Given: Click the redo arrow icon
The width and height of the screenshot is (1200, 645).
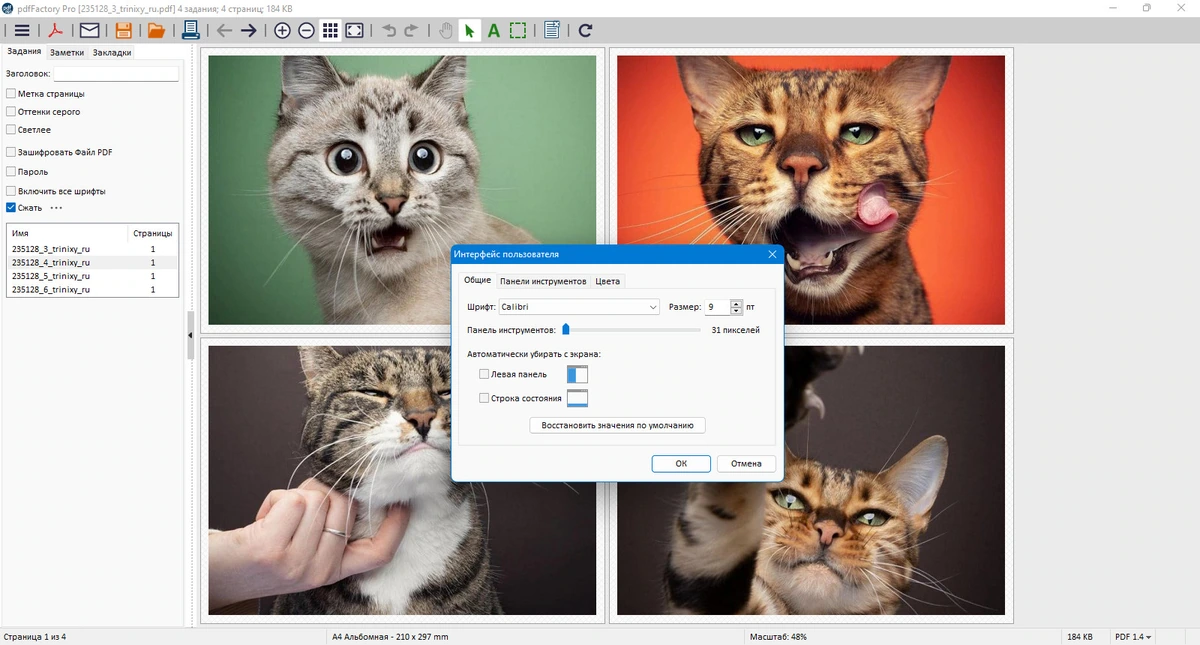Looking at the screenshot, I should [x=411, y=30].
